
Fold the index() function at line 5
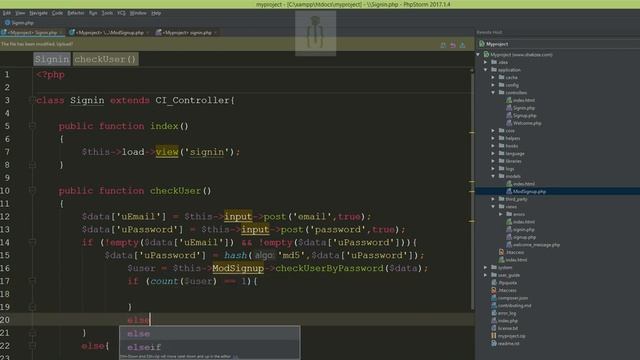tap(32, 126)
